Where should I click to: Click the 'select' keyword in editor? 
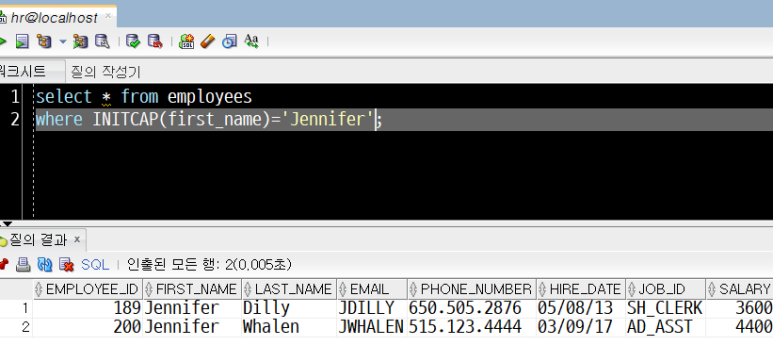pos(64,97)
